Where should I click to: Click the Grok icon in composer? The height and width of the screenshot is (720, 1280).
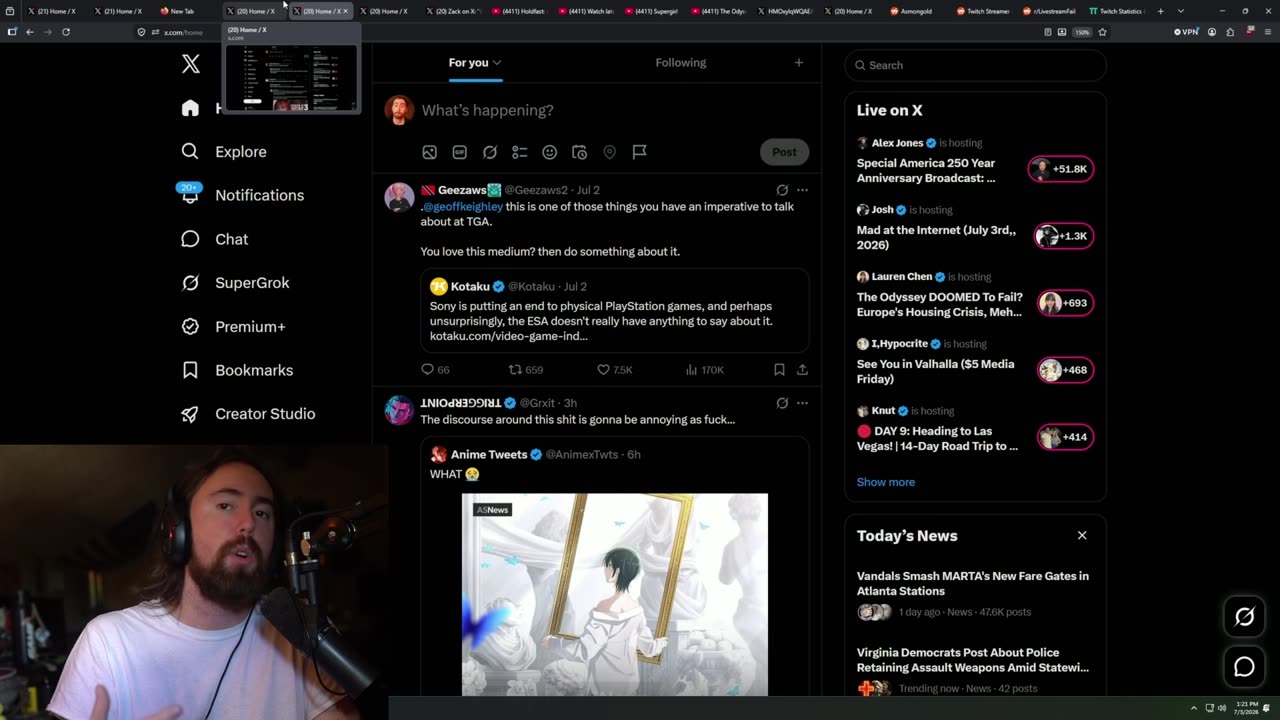click(489, 152)
